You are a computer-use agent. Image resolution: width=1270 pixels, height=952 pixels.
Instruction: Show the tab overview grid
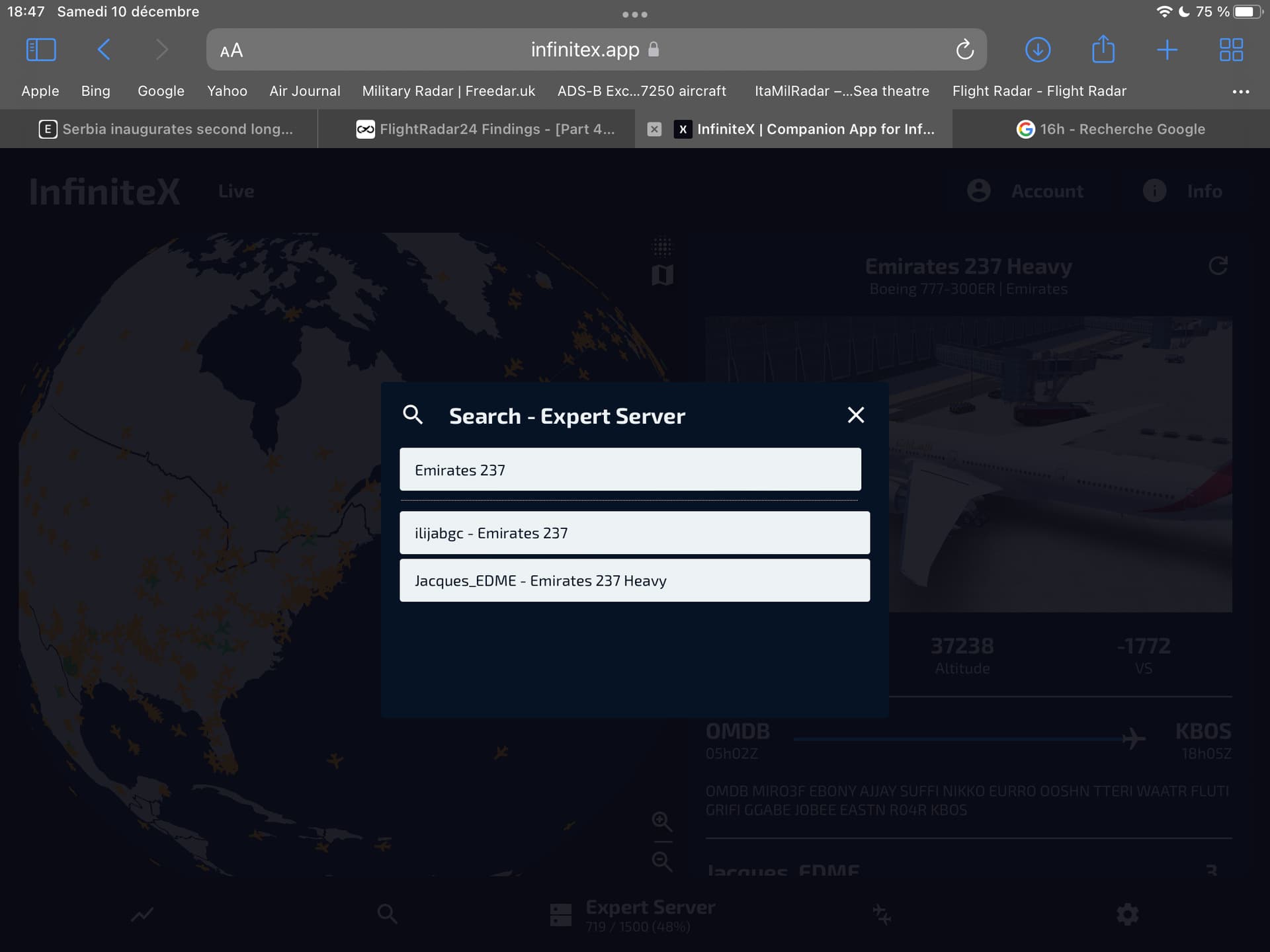pos(1231,50)
